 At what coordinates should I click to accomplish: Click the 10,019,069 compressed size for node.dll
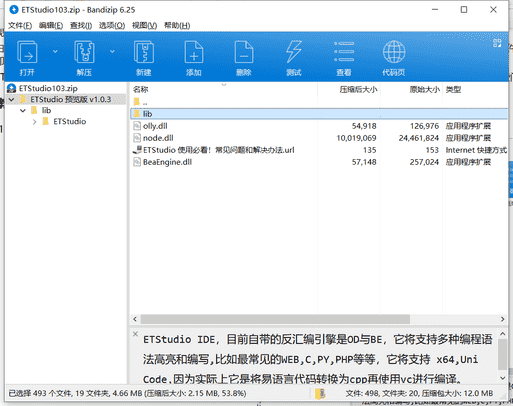pyautogui.click(x=356, y=138)
